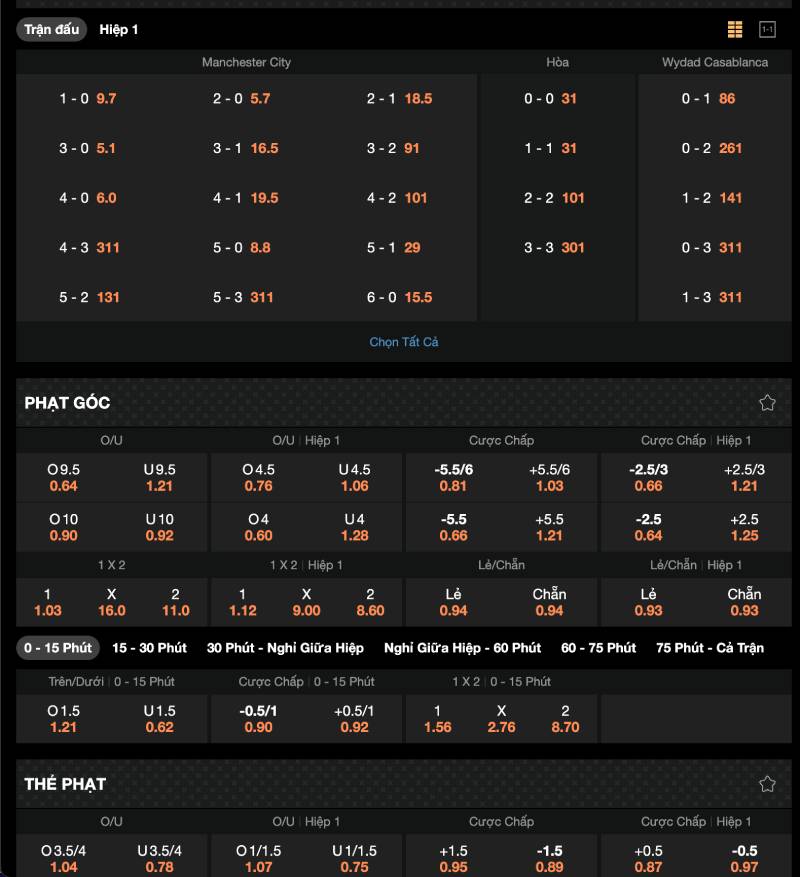Screen dimensions: 800x877
Task: Pick correct score 1 - 0 at 9.7
Action: tap(88, 99)
